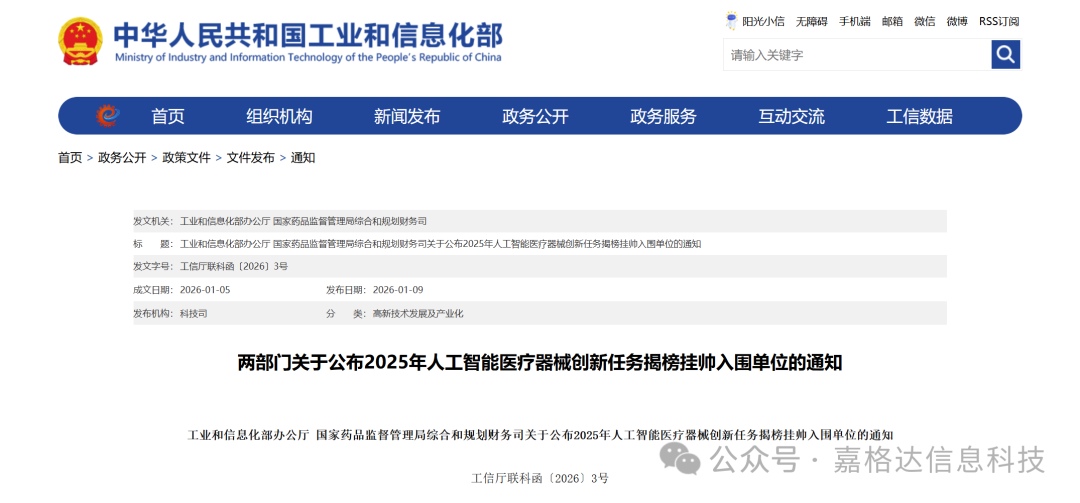1080x503 pixels.
Task: Open the 微博 link
Action: coord(957,21)
